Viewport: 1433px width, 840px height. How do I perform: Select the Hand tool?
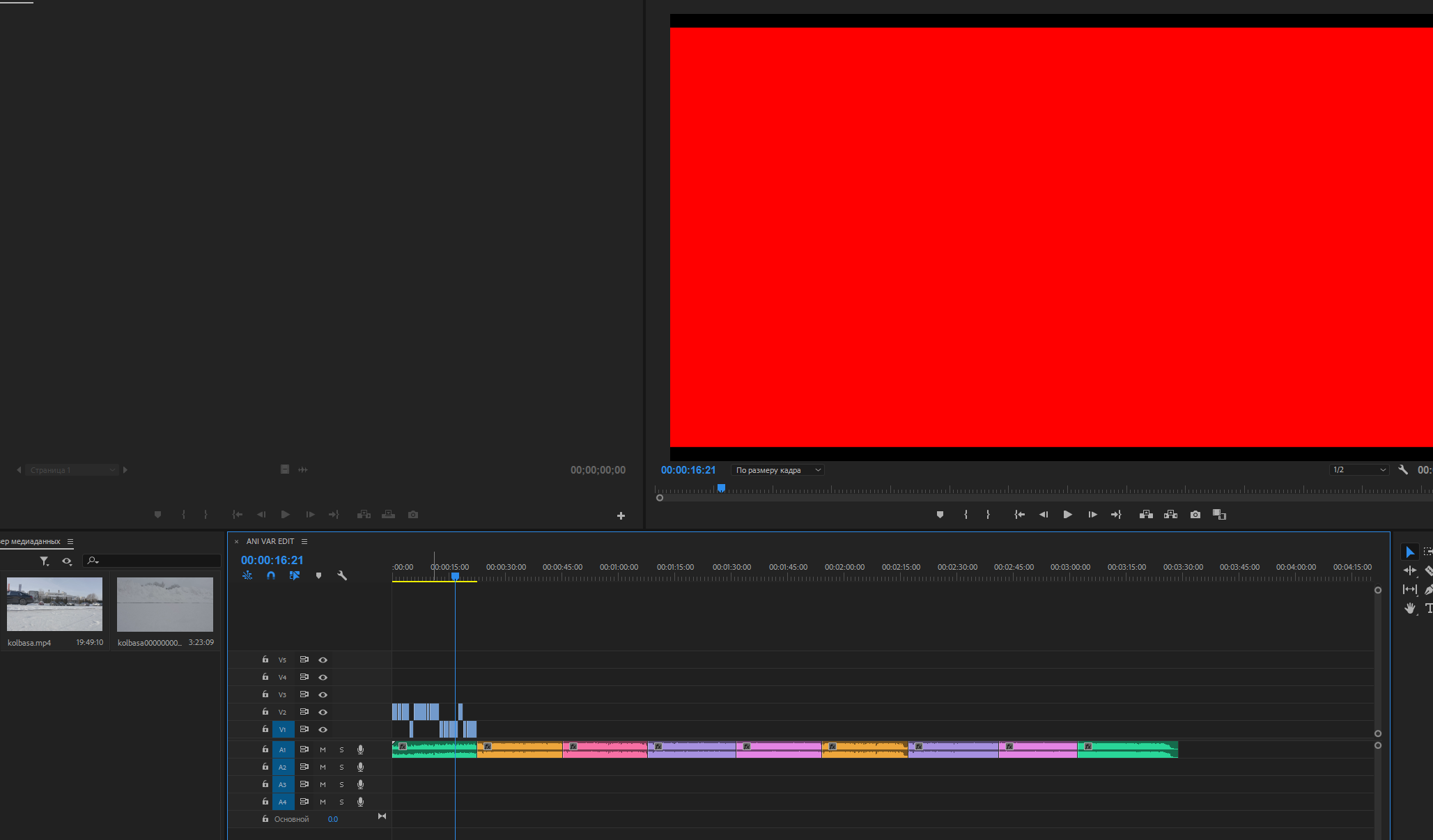tap(1409, 608)
